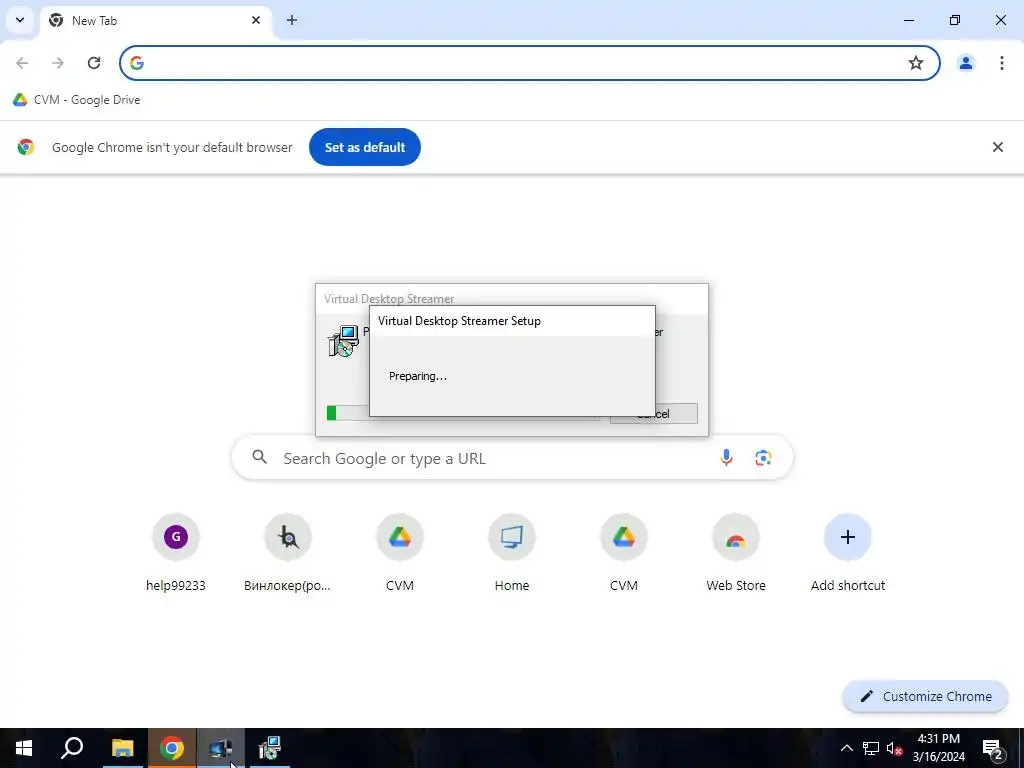This screenshot has width=1024, height=768.
Task: Reload the current Chrome page
Action: 94,63
